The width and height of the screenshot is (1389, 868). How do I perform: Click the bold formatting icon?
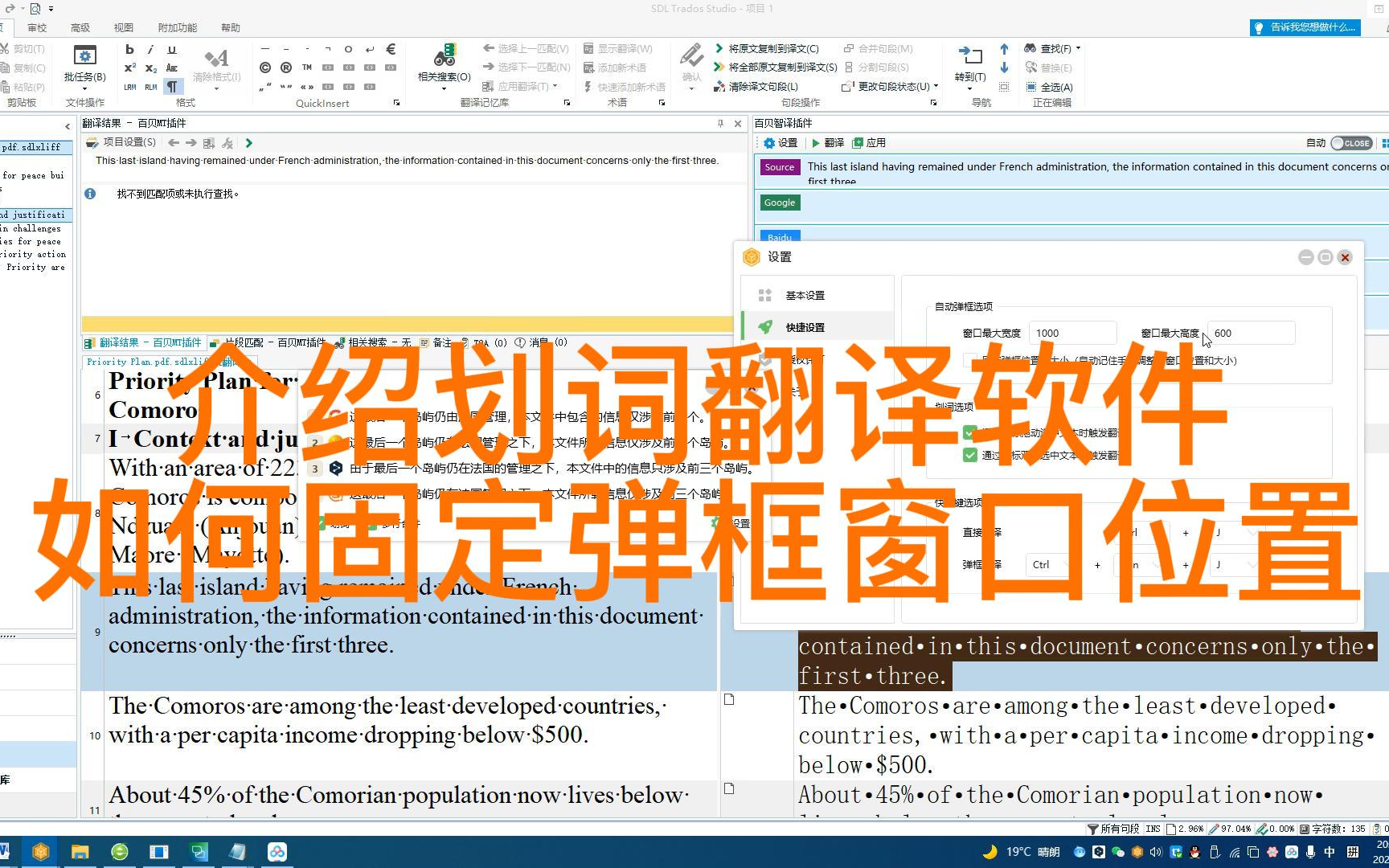point(129,49)
